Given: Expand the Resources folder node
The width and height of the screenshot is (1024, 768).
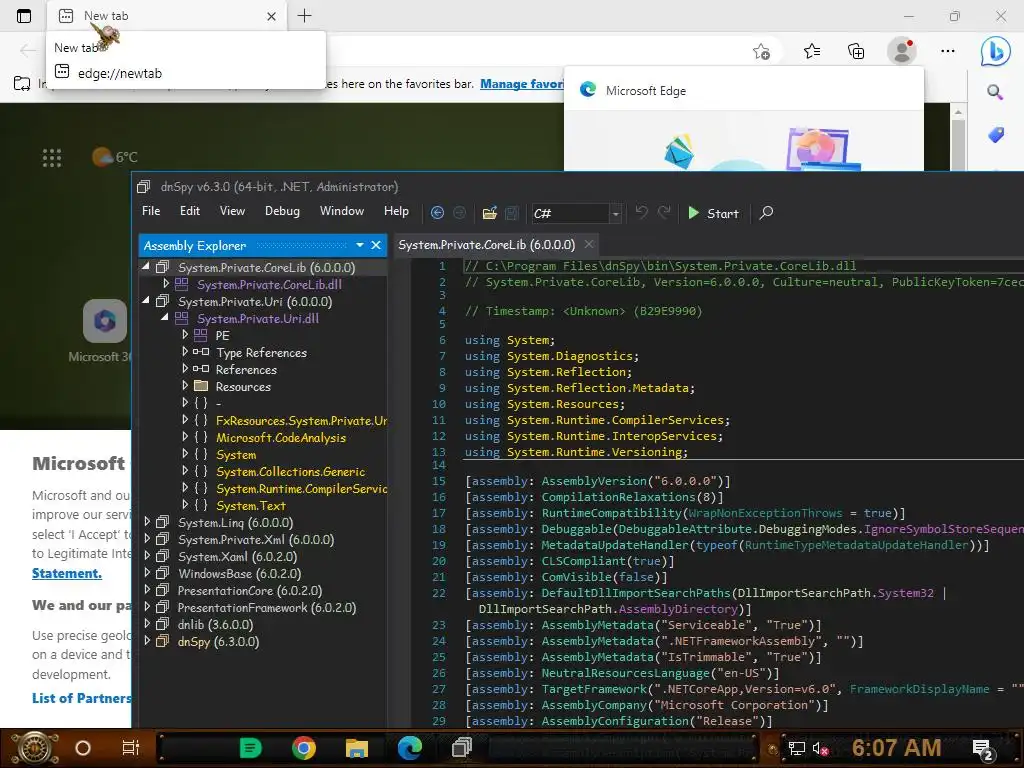Looking at the screenshot, I should [185, 385].
